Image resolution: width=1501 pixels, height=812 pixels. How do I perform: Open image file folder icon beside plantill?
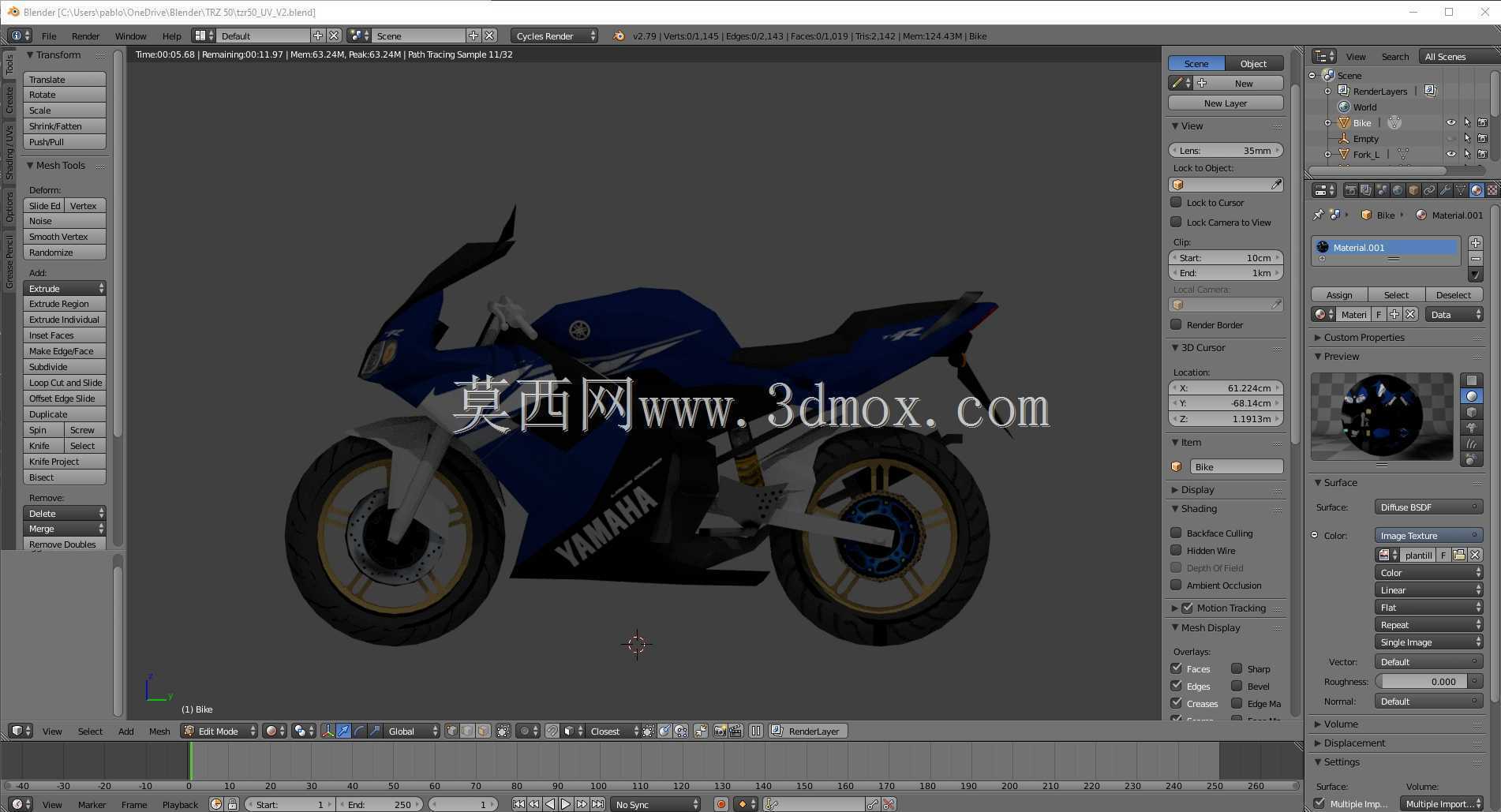coord(1459,555)
